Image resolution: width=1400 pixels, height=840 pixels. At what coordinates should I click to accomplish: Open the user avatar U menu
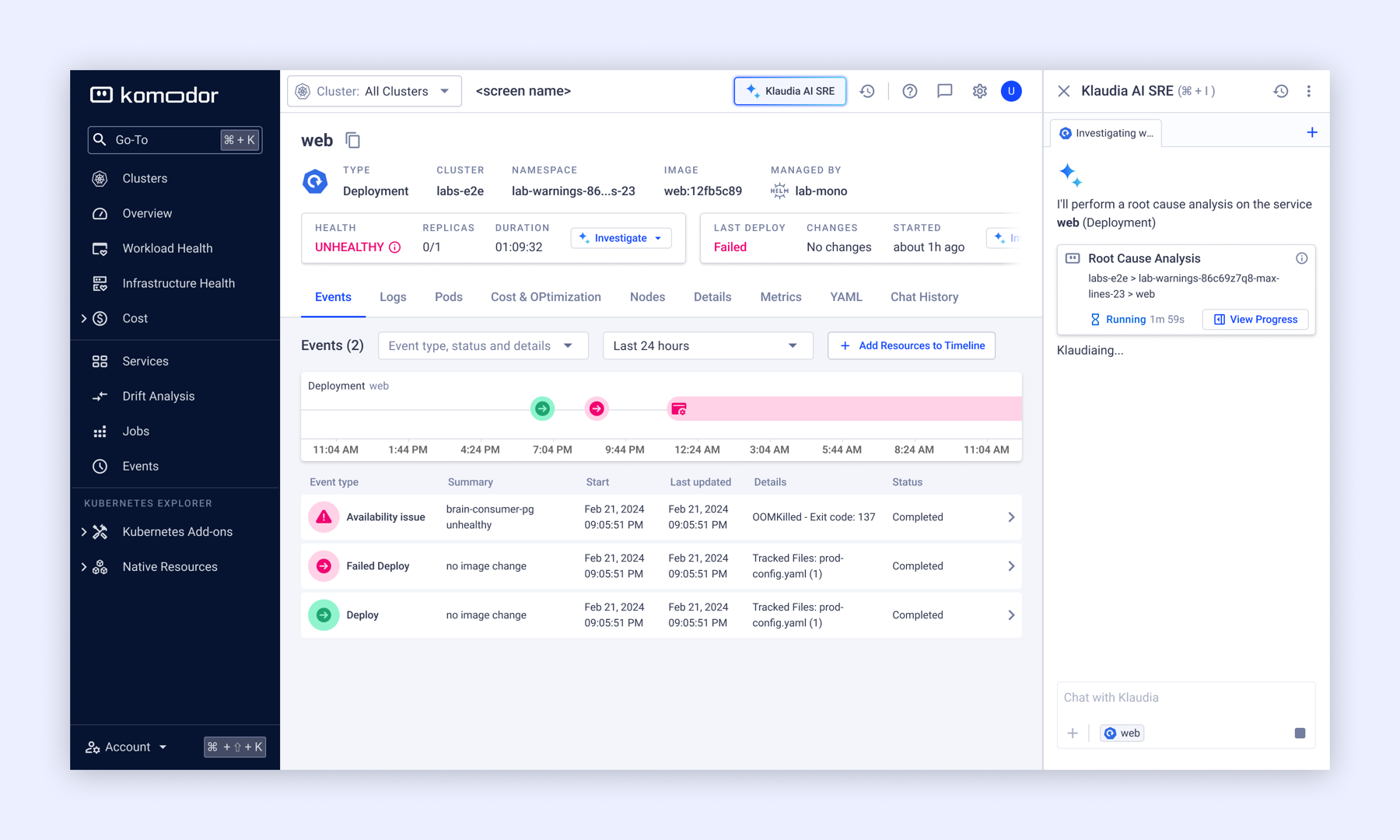(1011, 91)
